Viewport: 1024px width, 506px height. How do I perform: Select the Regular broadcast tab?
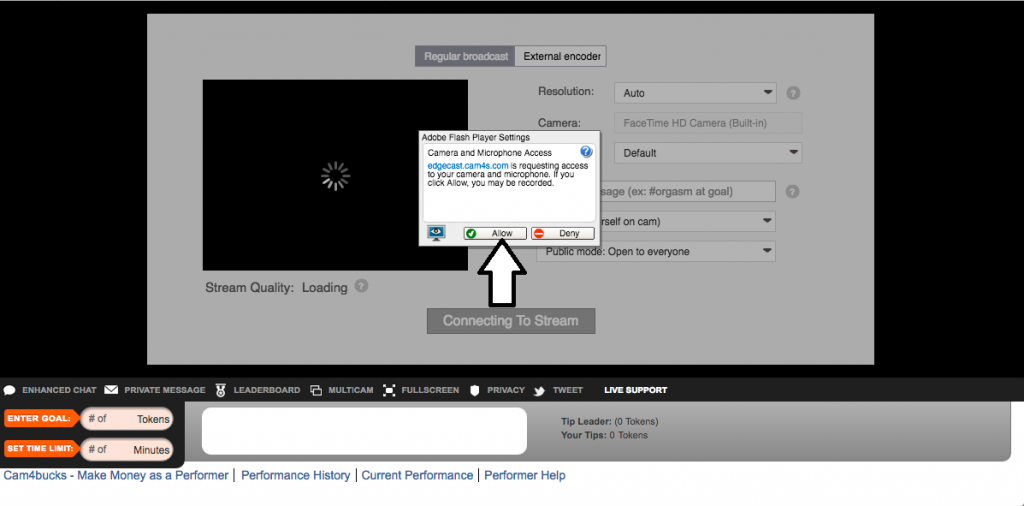[x=466, y=56]
